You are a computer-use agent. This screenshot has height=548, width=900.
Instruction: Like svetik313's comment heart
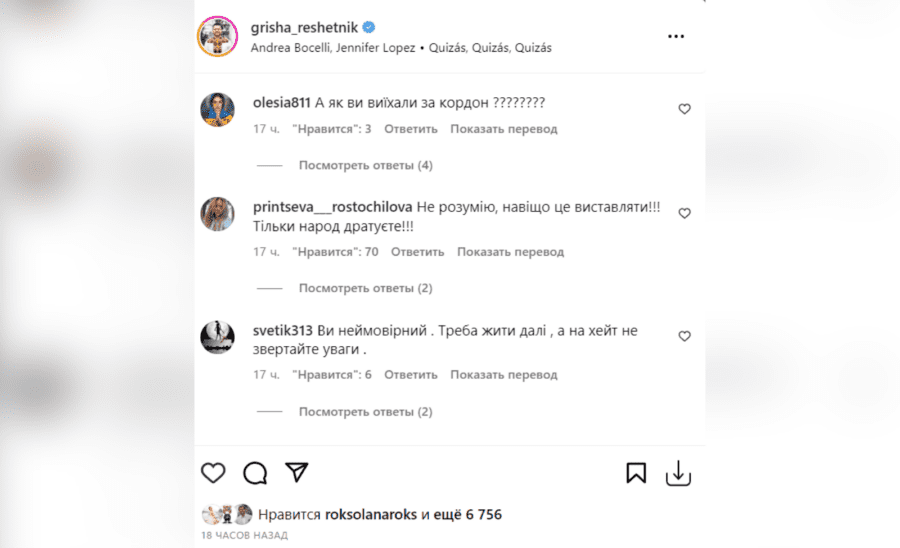coord(684,336)
